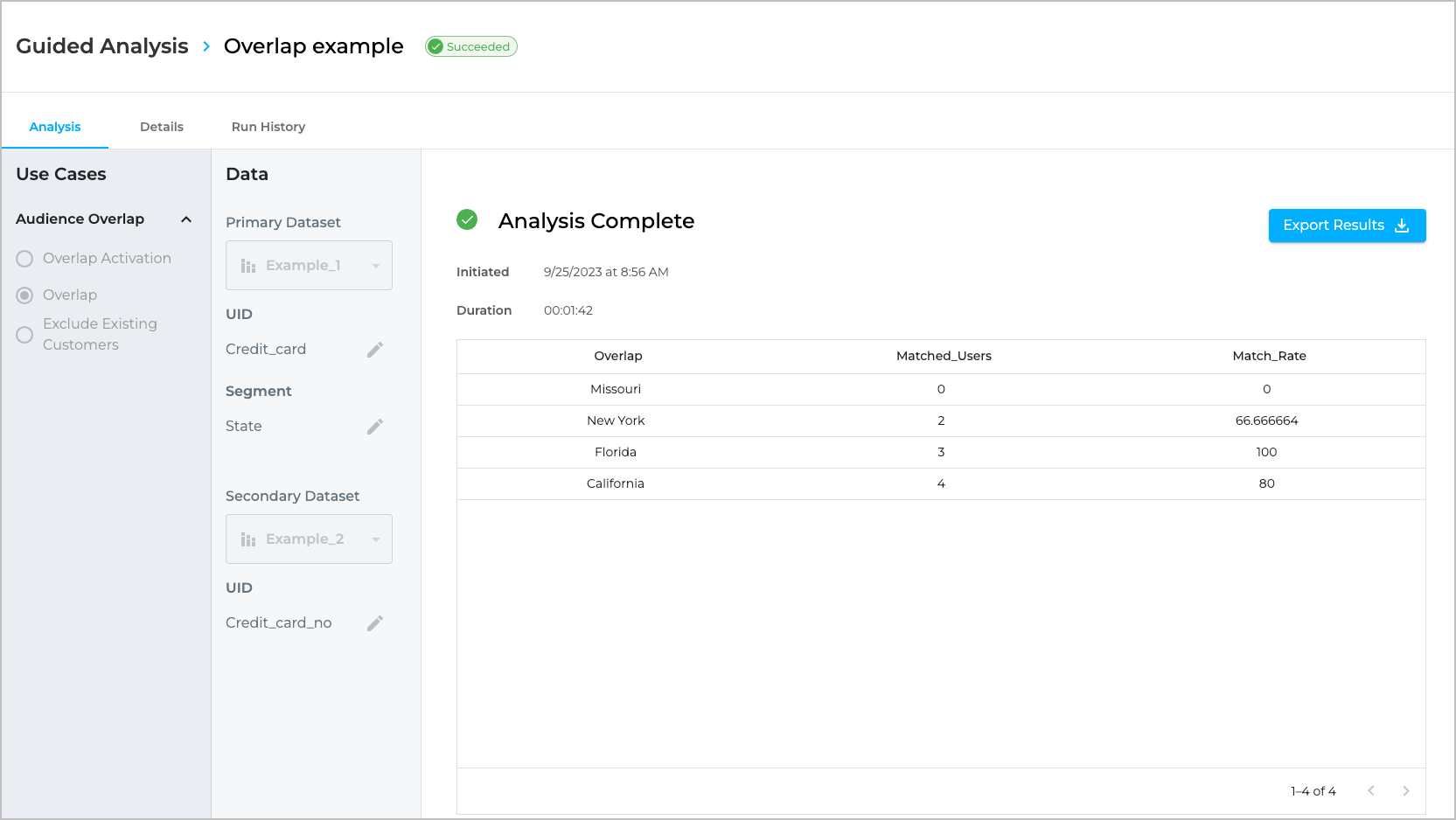Screen dimensions: 1456x820
Task: Click the Export Results button
Action: (1347, 226)
